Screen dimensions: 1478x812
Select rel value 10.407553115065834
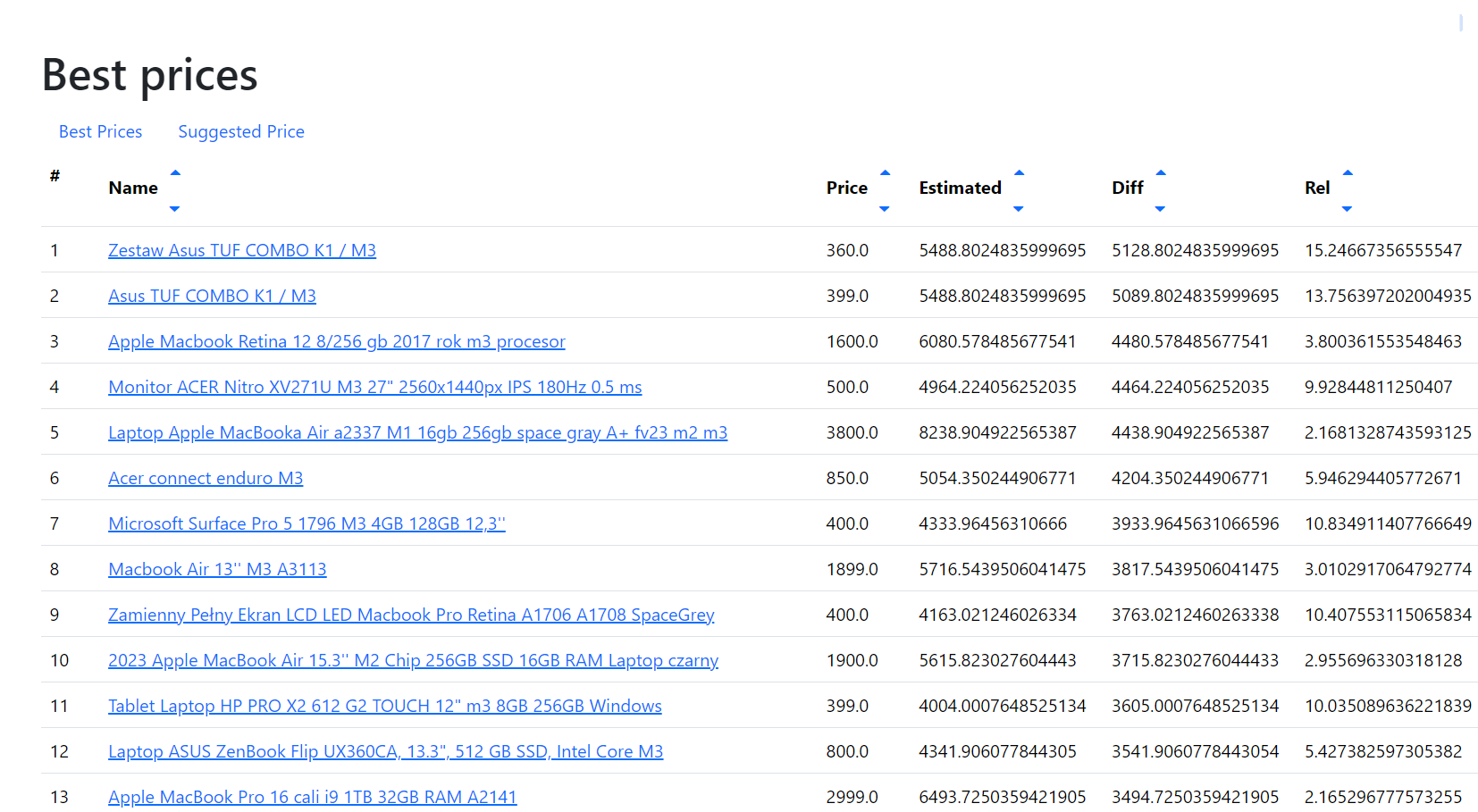coord(1388,615)
